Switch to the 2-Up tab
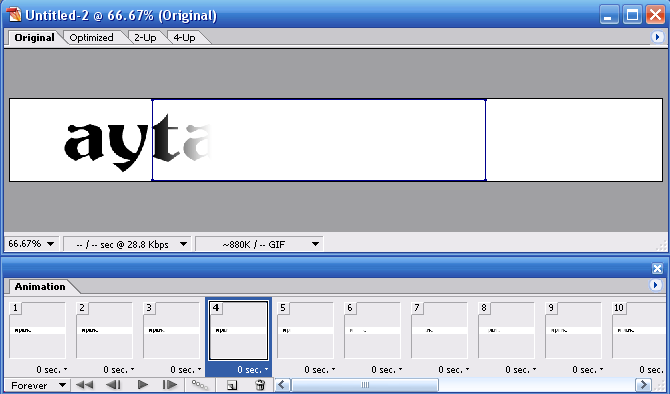Screen dimensions: 670x394 [145, 38]
